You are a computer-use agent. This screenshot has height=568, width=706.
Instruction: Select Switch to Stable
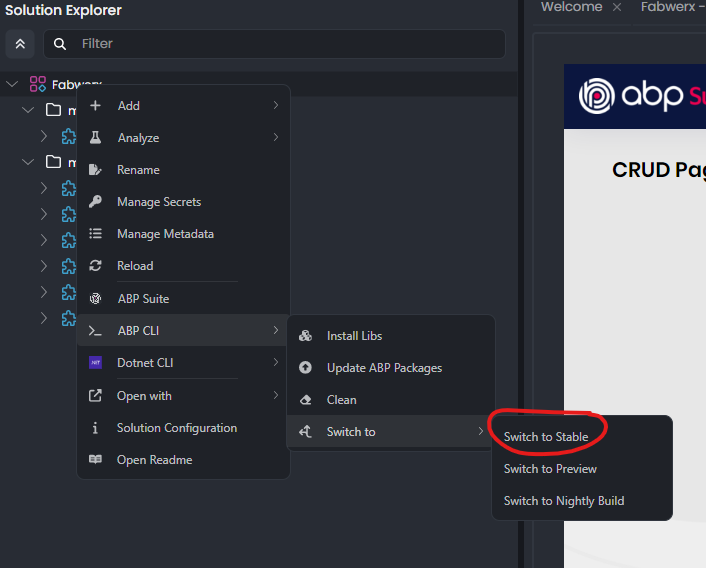(x=545, y=437)
